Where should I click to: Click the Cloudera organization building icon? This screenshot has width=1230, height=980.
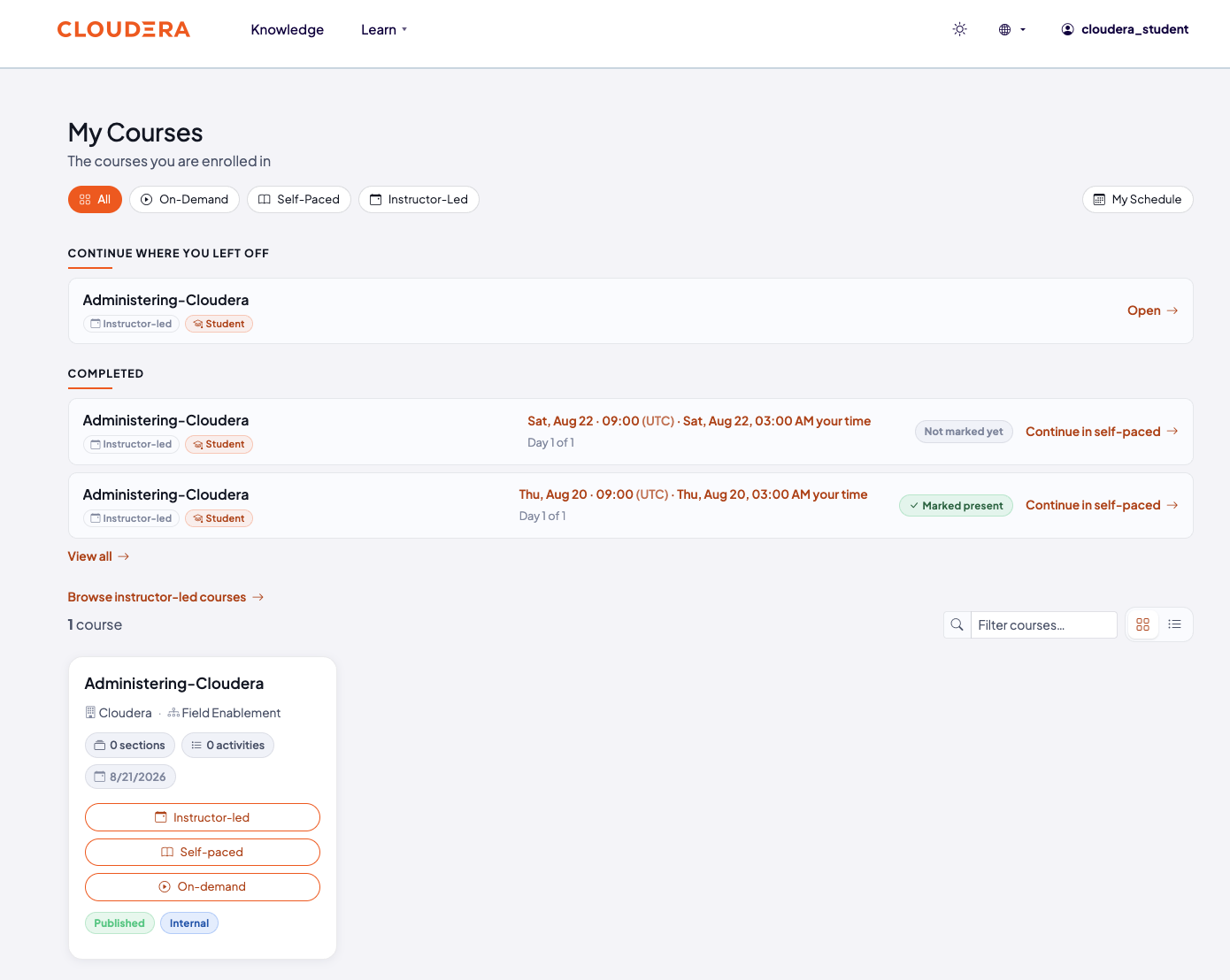point(90,712)
